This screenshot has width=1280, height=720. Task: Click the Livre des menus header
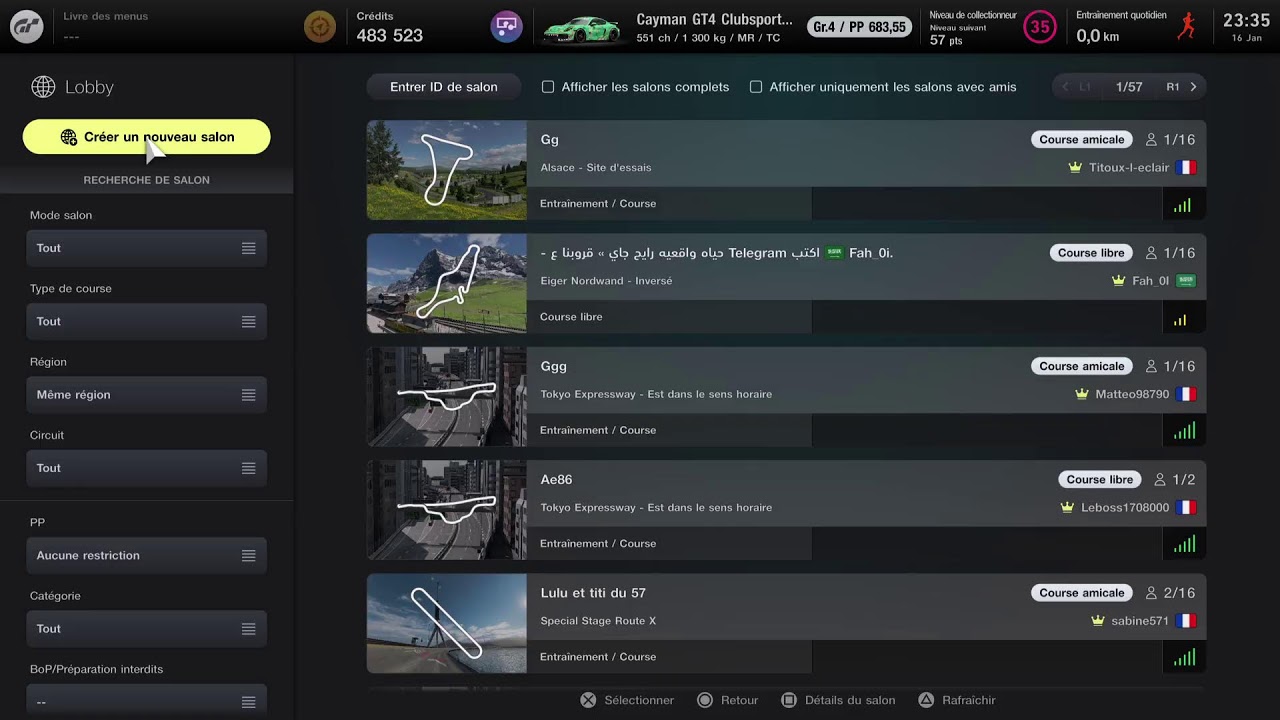(x=105, y=16)
